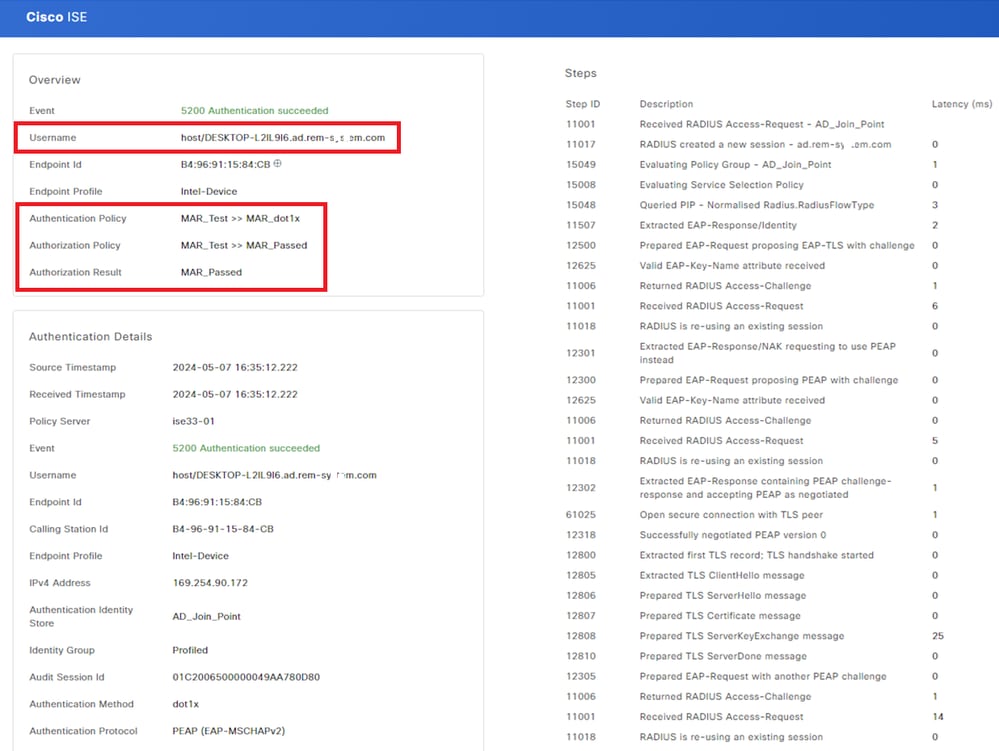Click step 12302 accepting PEAP as negotiated

(765, 488)
